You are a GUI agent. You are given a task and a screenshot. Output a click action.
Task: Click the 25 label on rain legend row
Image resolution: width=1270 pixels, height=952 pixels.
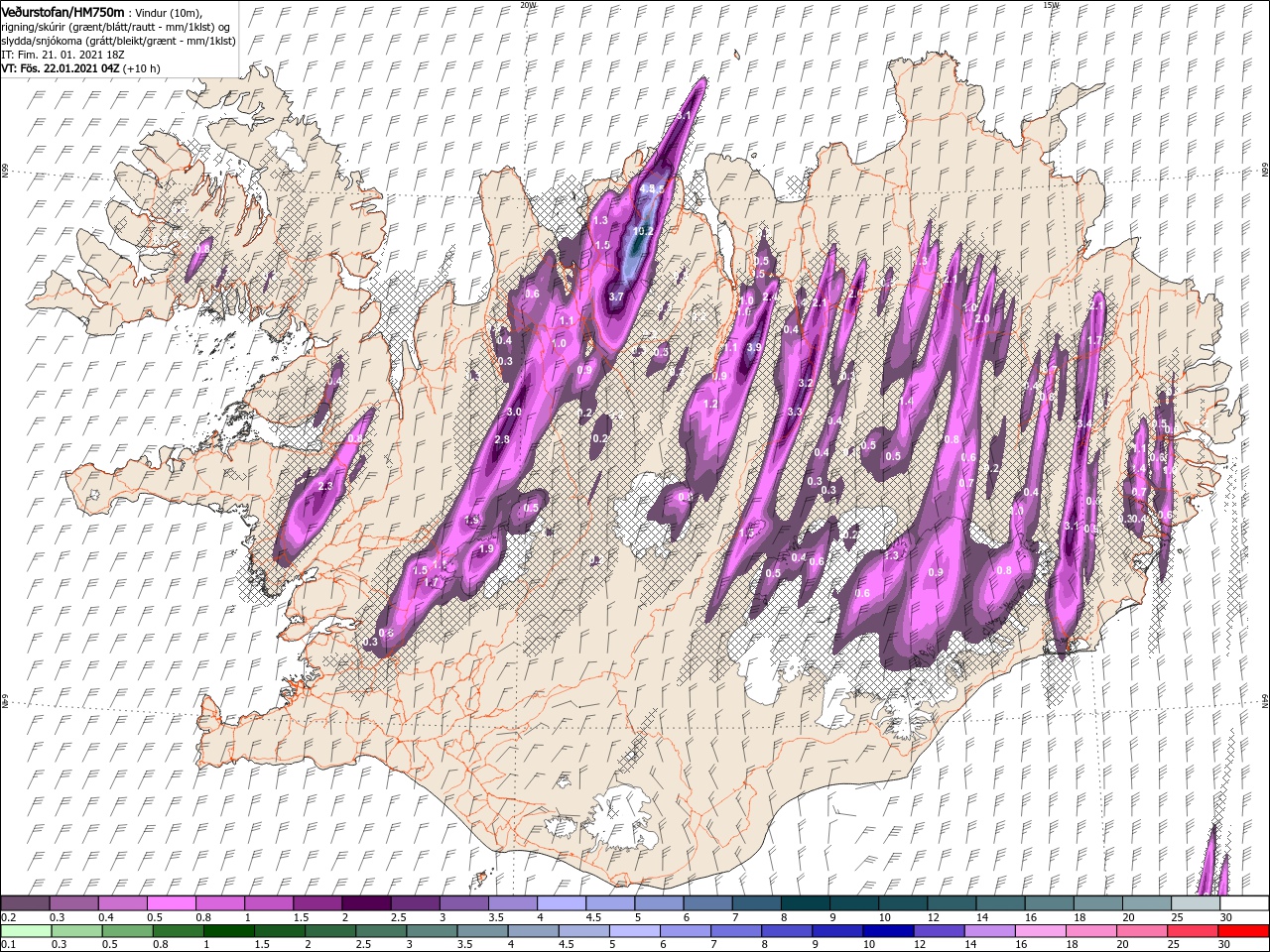pos(1176,945)
